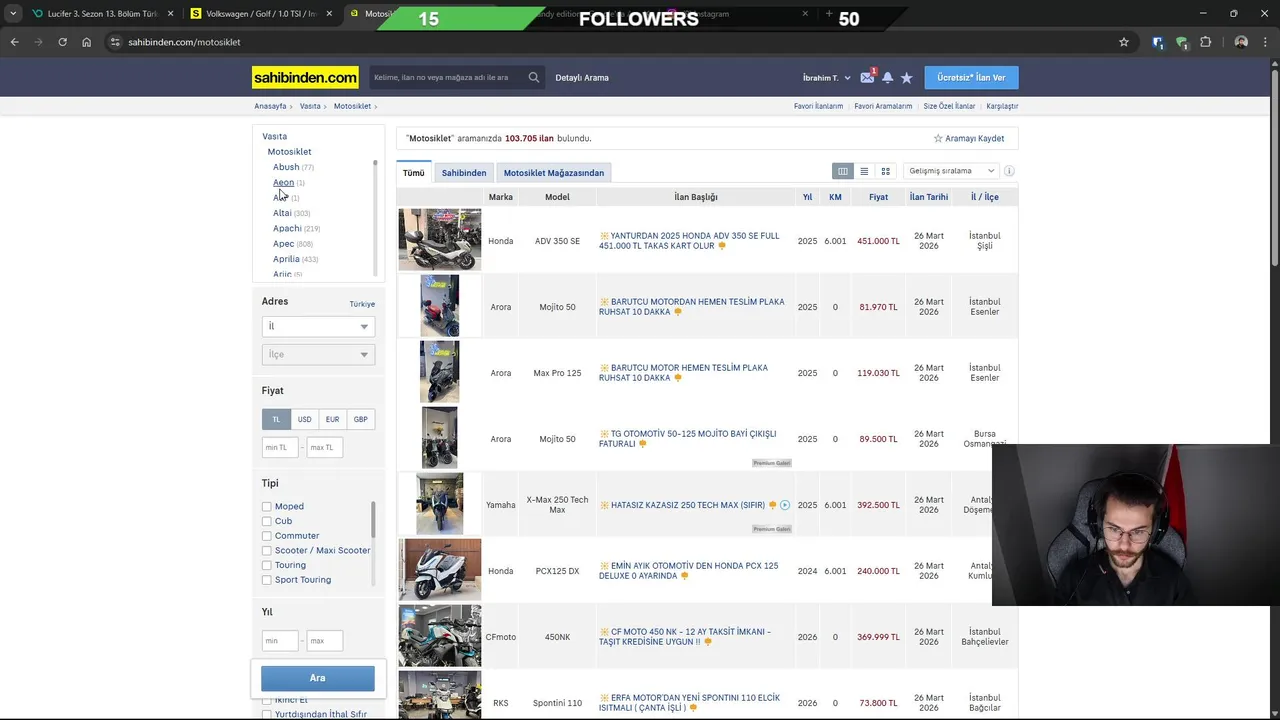This screenshot has height=720, width=1280.
Task: Click the Vasıta breadcrumb link
Action: (310, 106)
